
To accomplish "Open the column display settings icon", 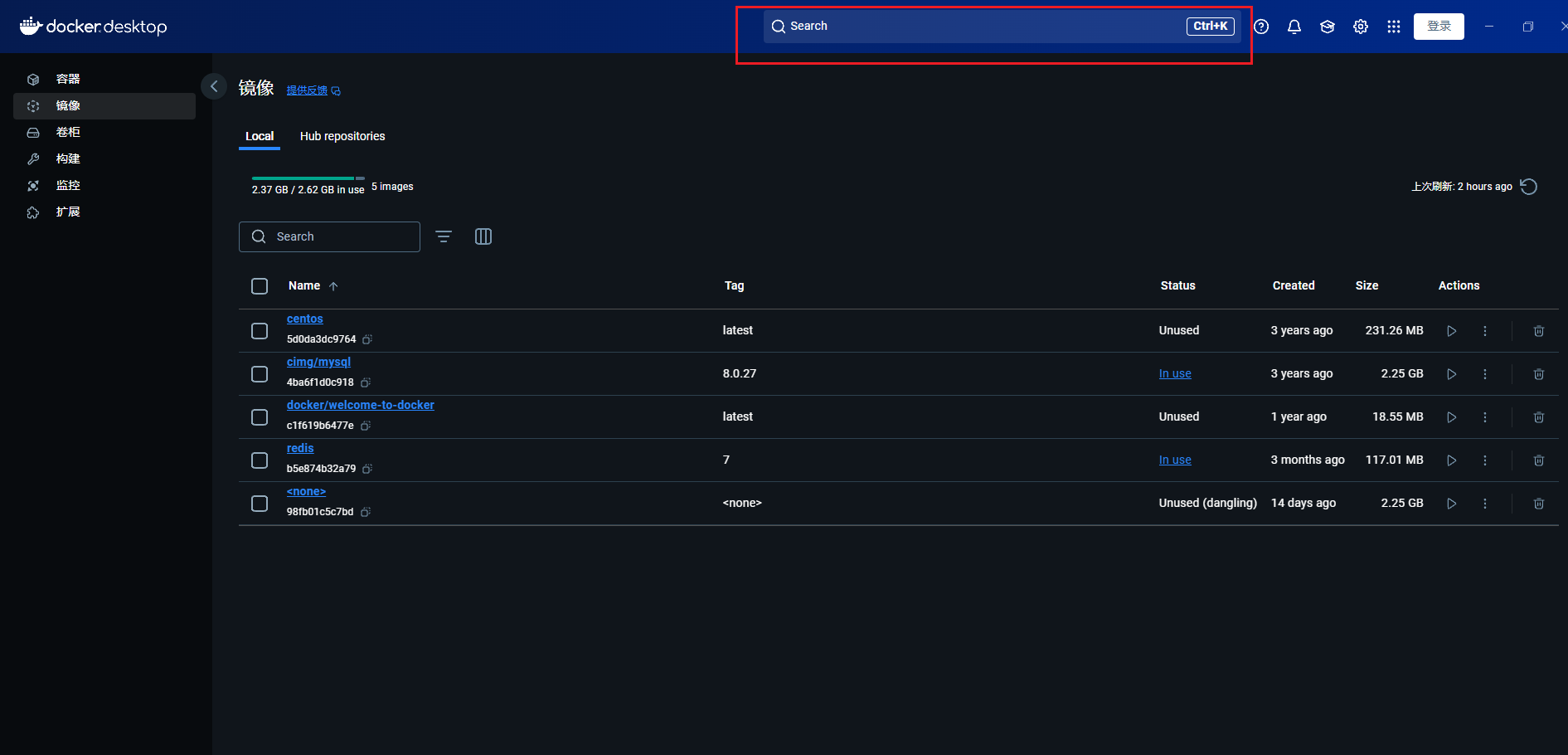I will point(483,236).
